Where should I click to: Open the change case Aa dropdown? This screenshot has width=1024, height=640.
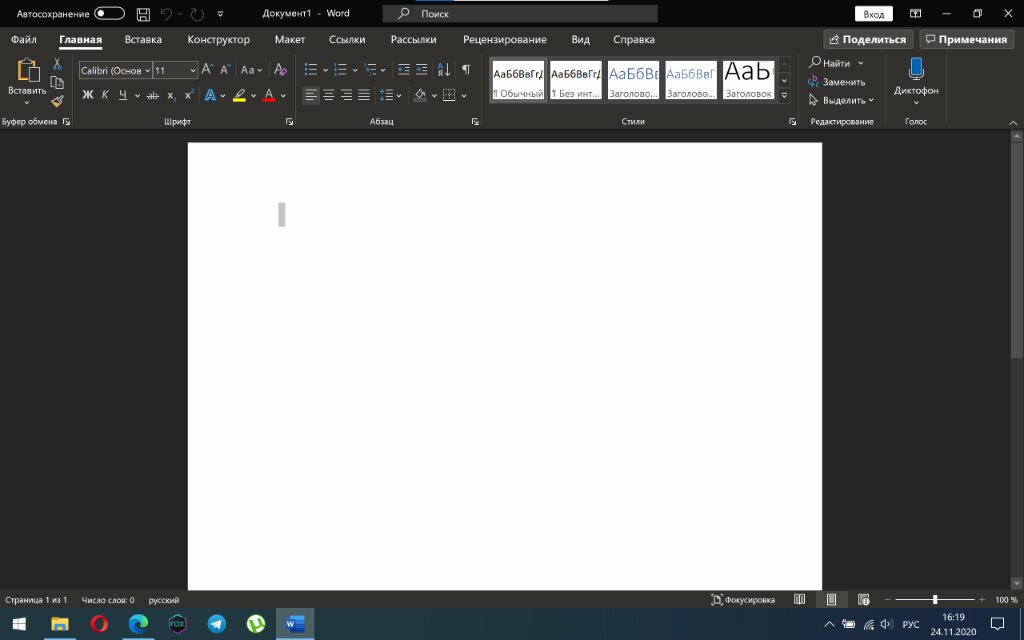(x=251, y=69)
